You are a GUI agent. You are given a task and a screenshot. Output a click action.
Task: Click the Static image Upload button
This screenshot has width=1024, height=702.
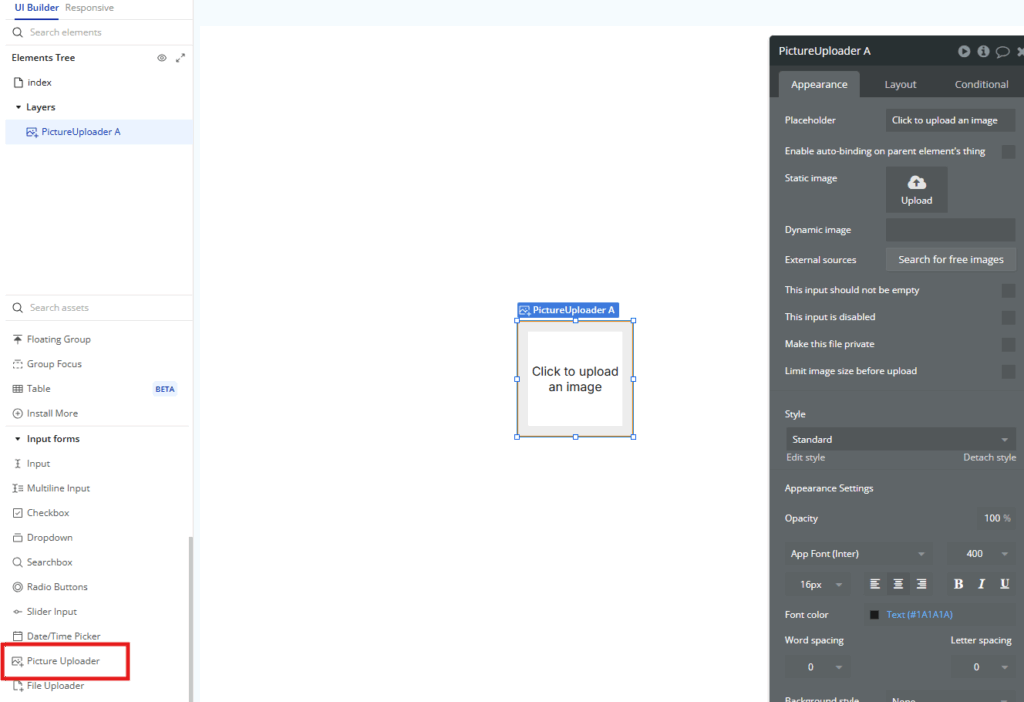[x=916, y=190]
